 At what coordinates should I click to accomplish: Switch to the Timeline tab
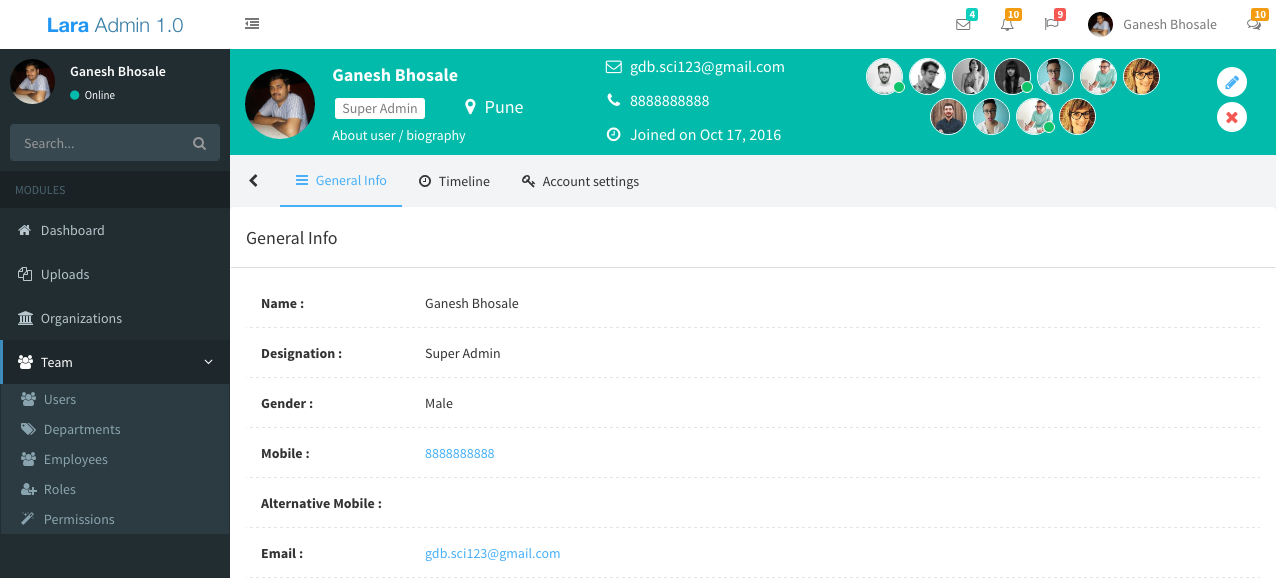pyautogui.click(x=454, y=181)
